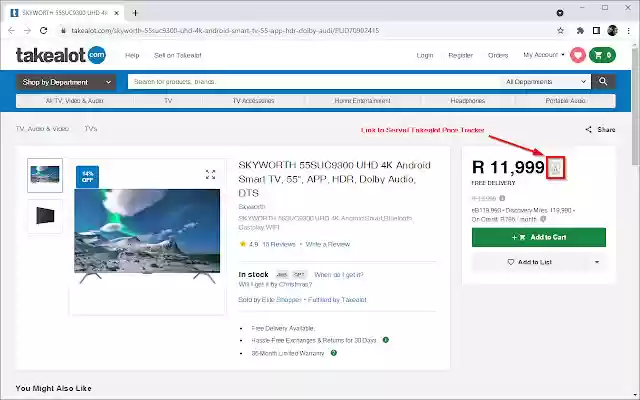Click the browser back arrow
Image resolution: width=640 pixels, height=400 pixels.
coord(11,31)
